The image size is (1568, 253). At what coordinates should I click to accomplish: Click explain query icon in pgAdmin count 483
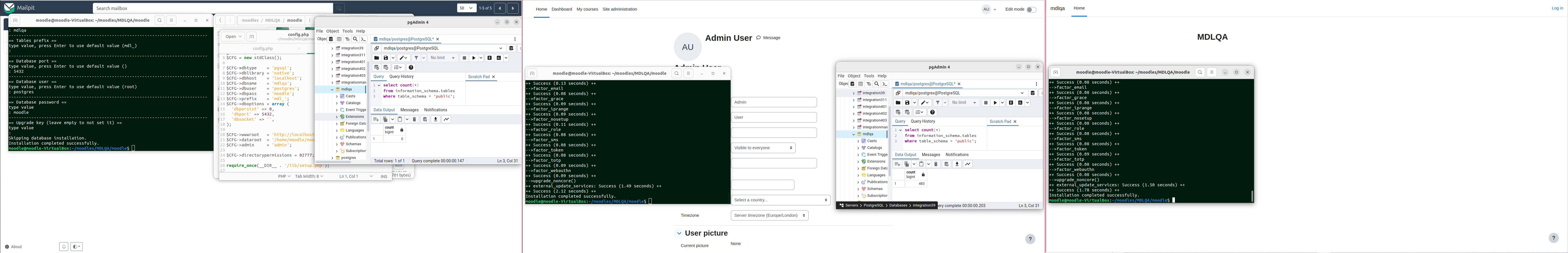(1011, 102)
